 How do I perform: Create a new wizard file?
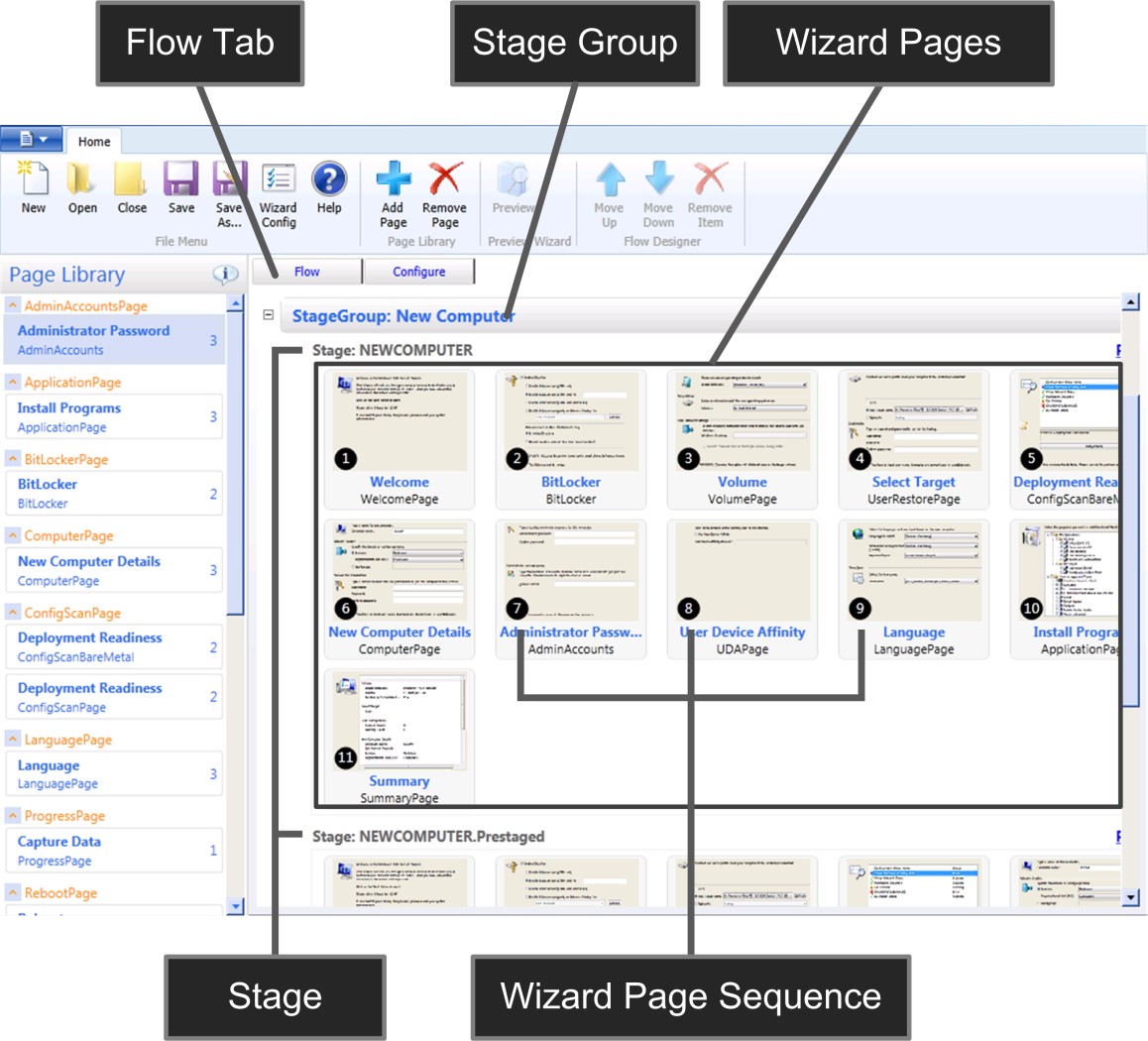point(33,188)
